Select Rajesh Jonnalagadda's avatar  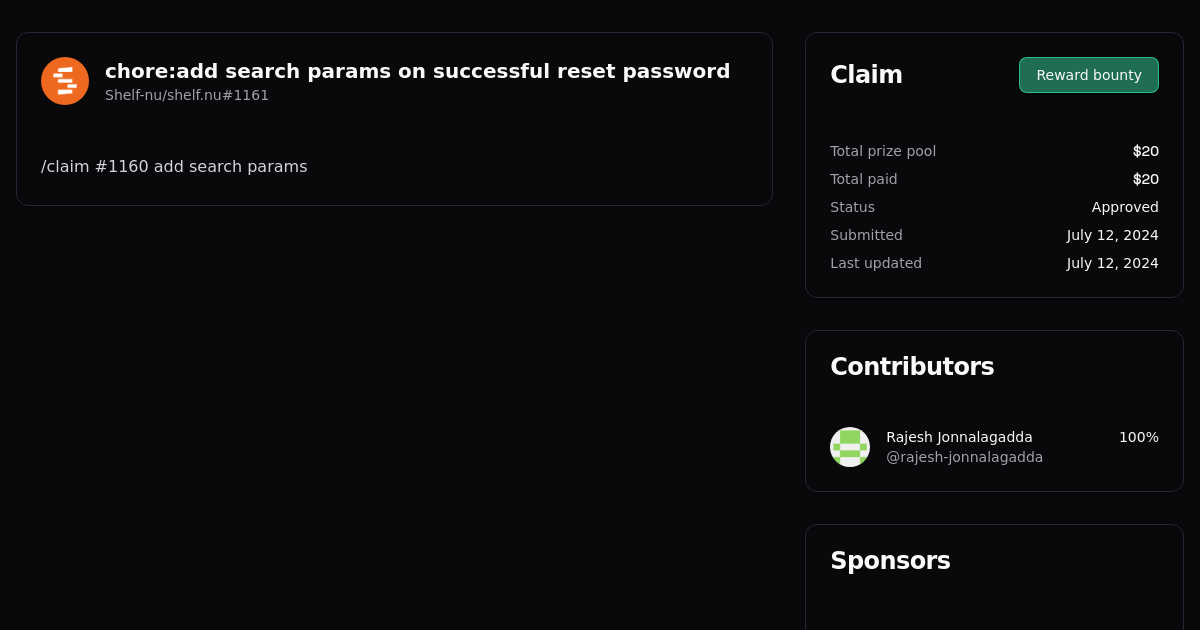pos(849,447)
